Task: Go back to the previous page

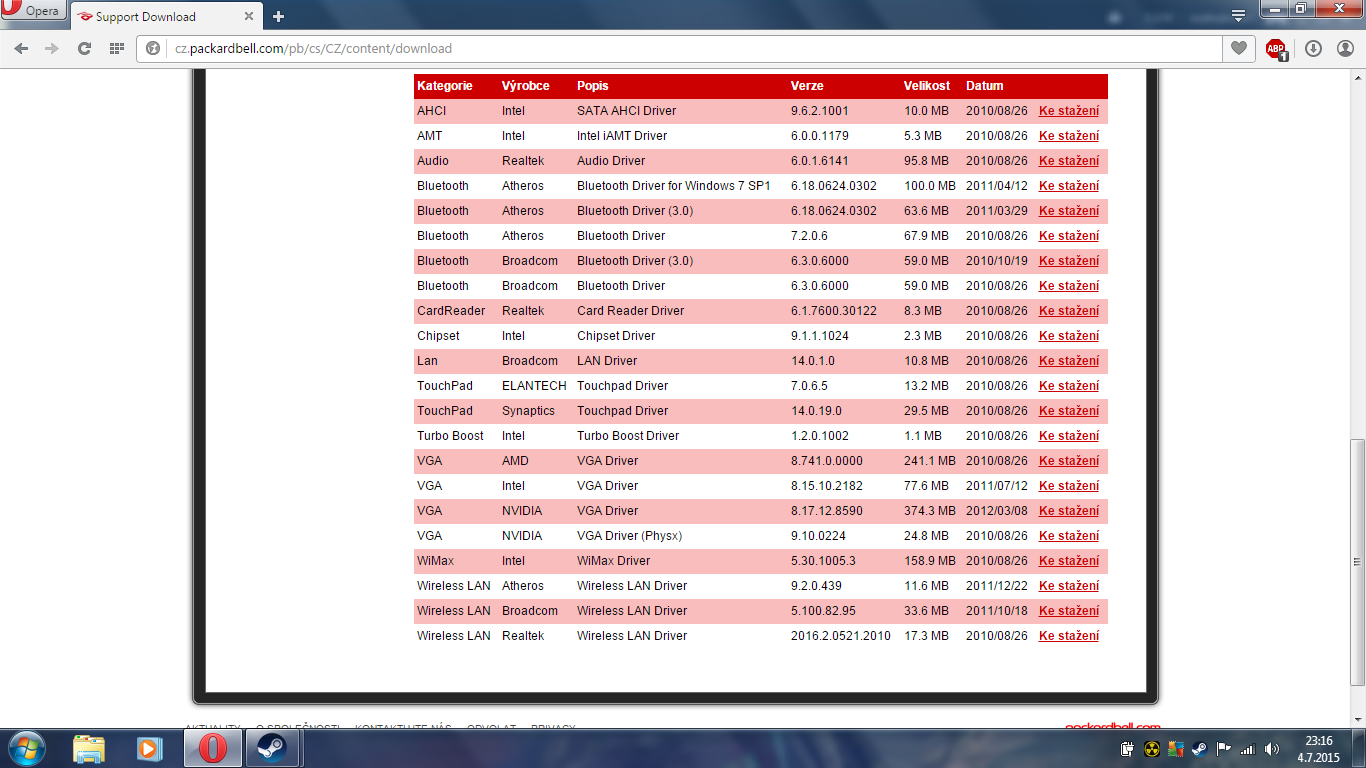Action: [21, 48]
